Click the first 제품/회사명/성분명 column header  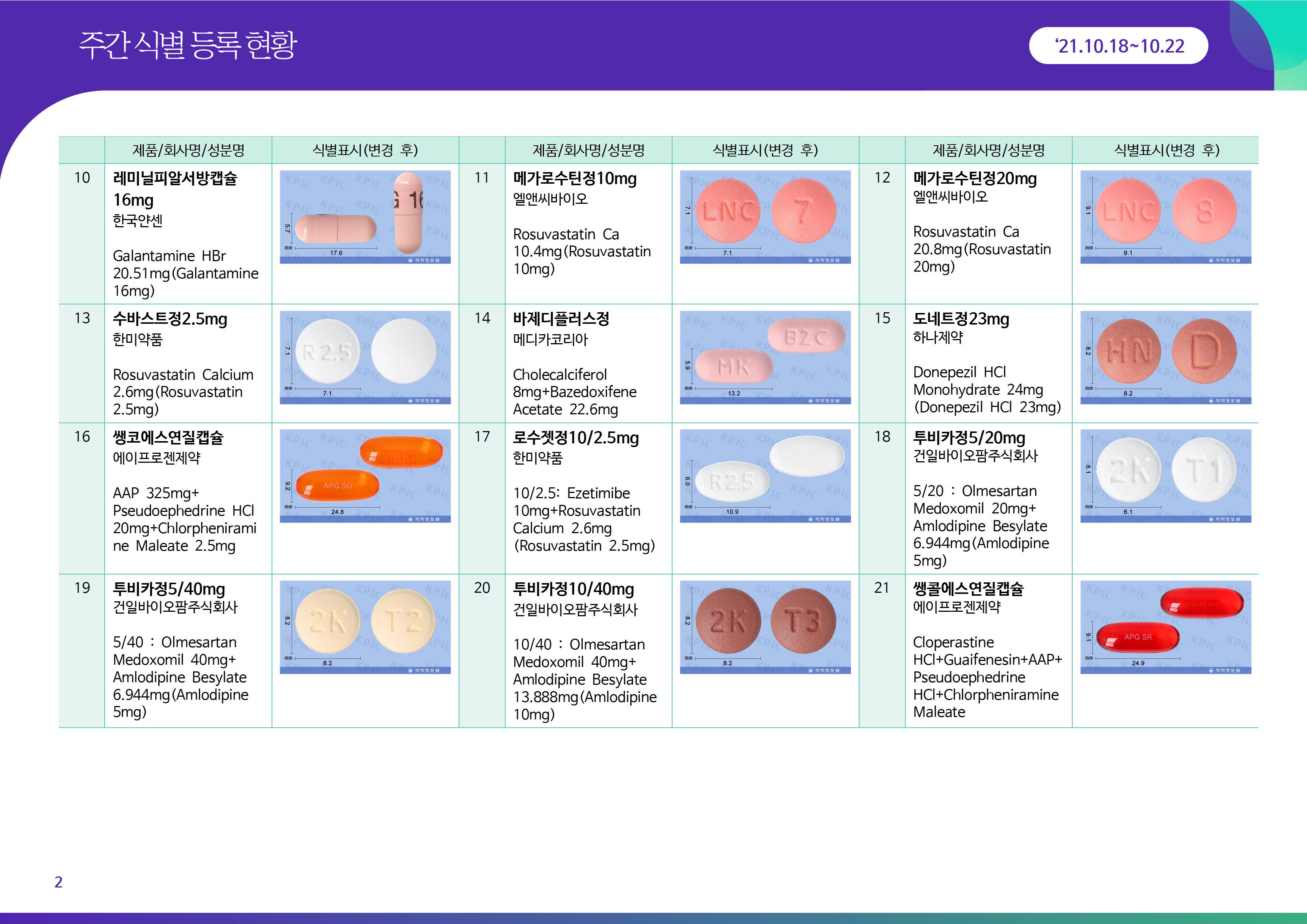point(188,150)
